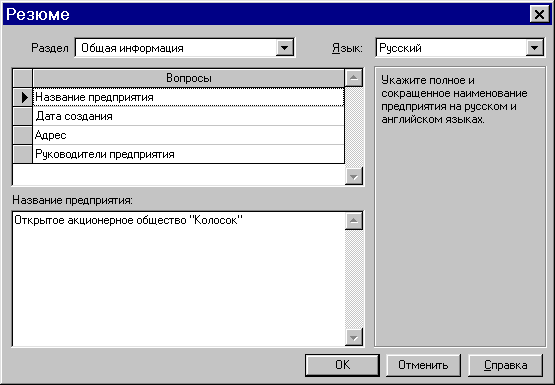Open help with the Справка button
555x385 pixels.
505,365
